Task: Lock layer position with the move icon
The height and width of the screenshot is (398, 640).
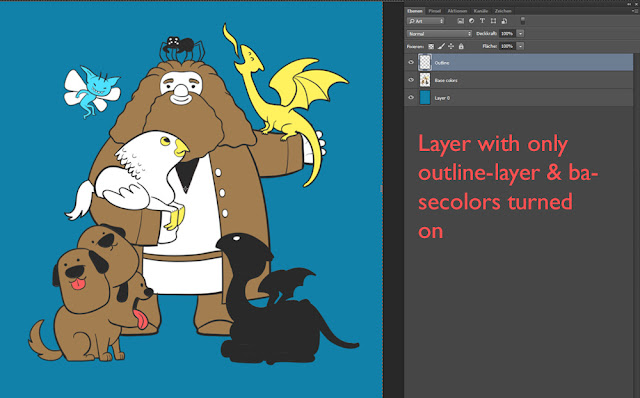Action: click(x=451, y=47)
